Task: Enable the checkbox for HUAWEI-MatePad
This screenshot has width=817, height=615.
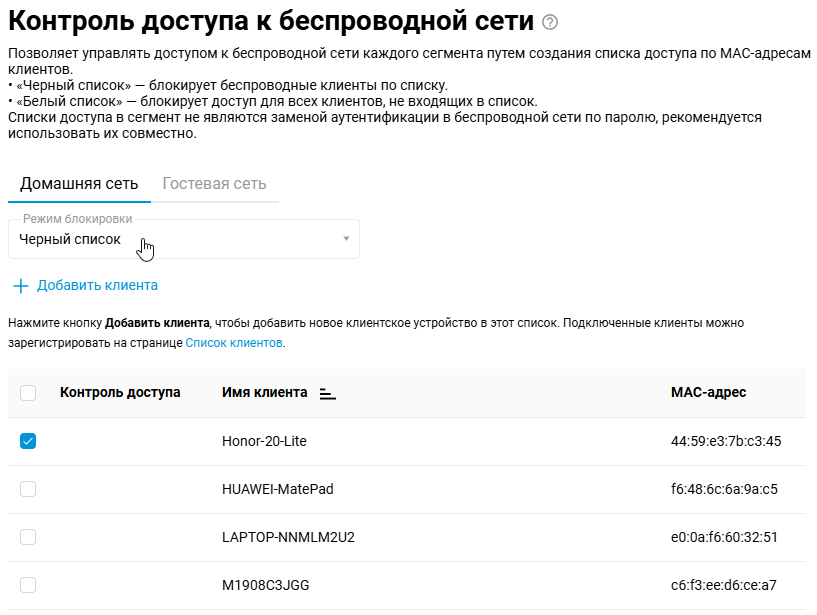Action: 28,489
